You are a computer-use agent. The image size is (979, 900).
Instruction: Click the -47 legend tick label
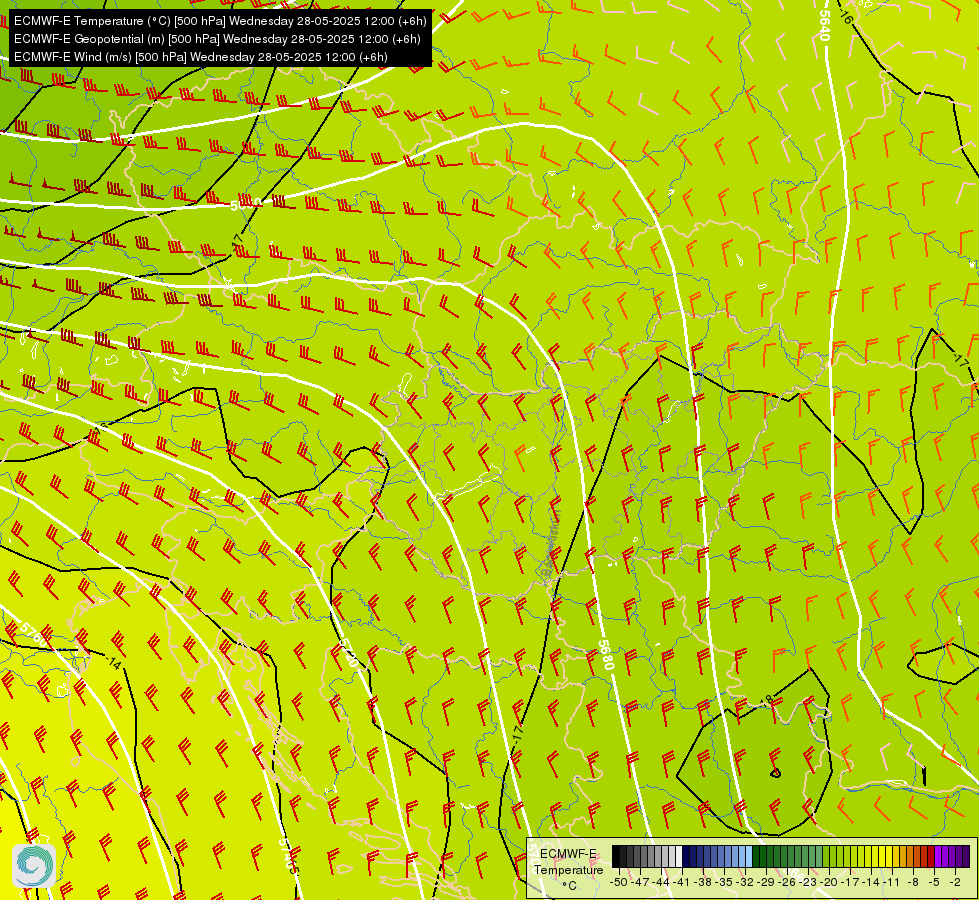tap(640, 882)
